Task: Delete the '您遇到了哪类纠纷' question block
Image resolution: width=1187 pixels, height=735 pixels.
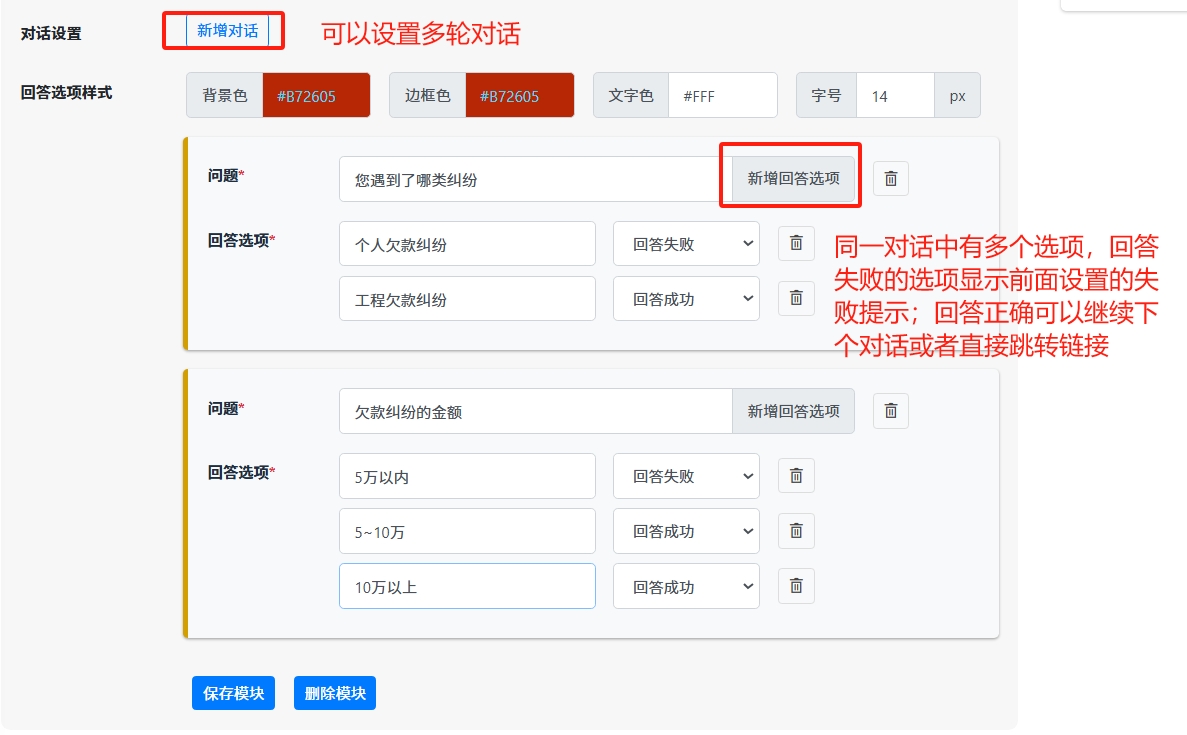Action: (890, 179)
